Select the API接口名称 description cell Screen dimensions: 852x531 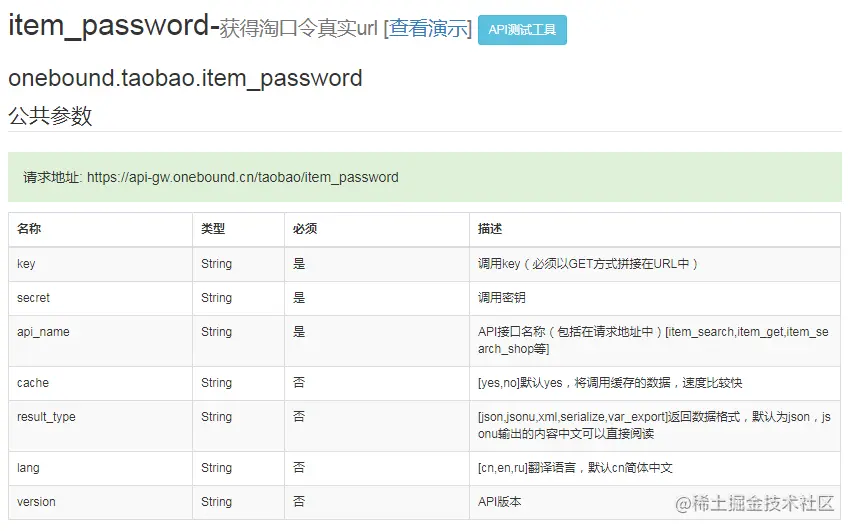coord(653,340)
